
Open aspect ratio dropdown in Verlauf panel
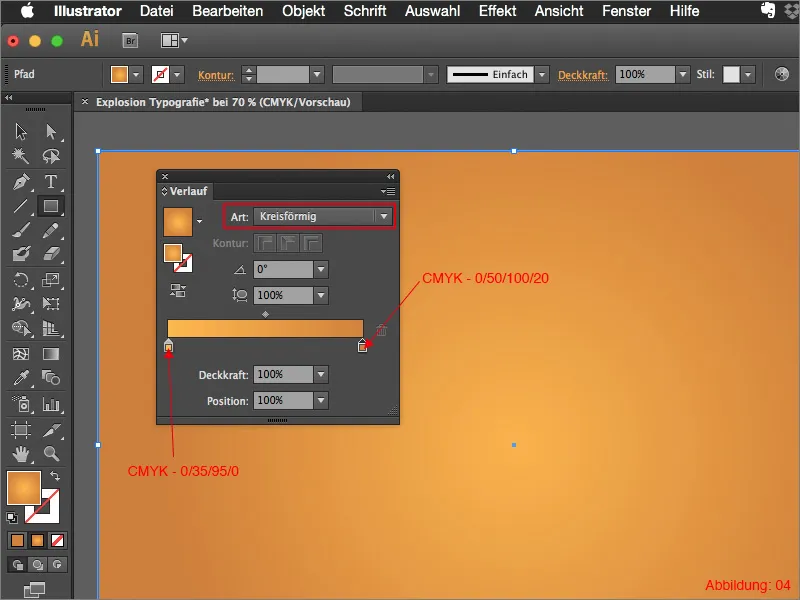click(321, 295)
